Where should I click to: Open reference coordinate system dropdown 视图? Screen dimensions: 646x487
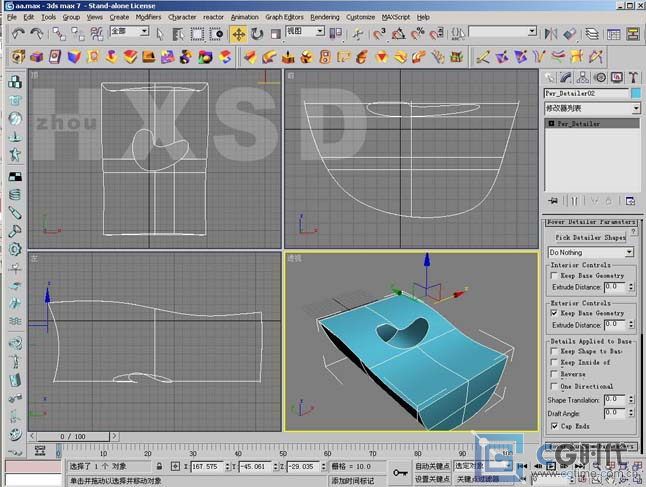305,31
